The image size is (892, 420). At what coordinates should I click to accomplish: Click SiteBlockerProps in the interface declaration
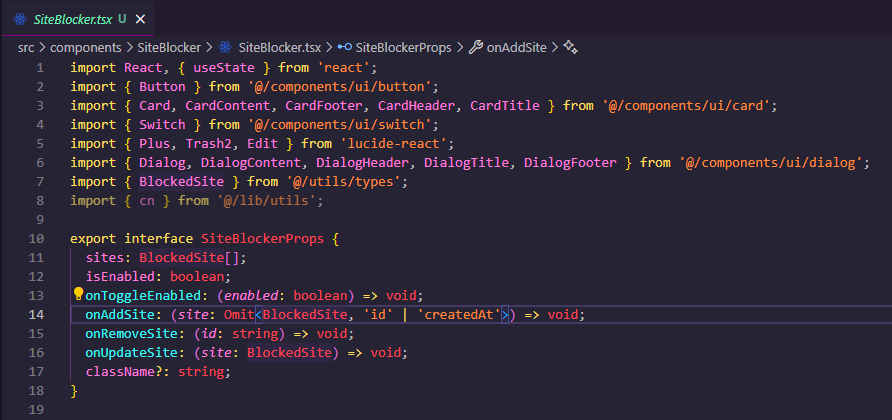tap(262, 238)
